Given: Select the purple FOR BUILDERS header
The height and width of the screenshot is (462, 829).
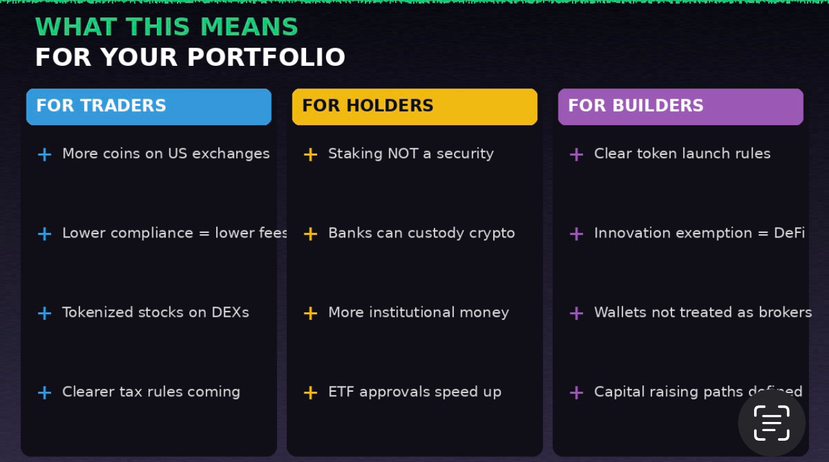Looking at the screenshot, I should point(680,106).
